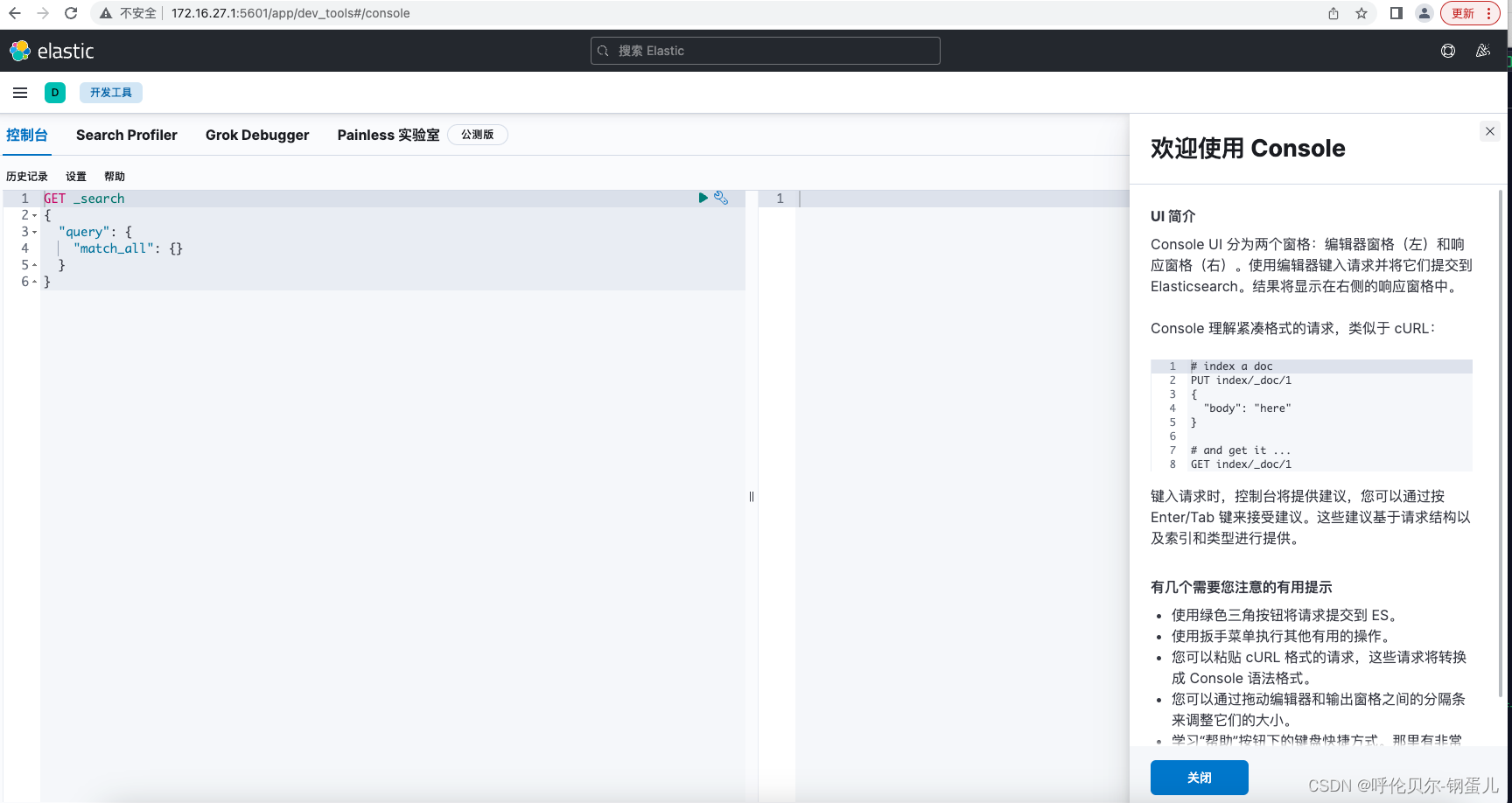Viewport: 1512px width, 803px height.
Task: Click the 开发工具 breadcrumb badge
Action: 111,93
